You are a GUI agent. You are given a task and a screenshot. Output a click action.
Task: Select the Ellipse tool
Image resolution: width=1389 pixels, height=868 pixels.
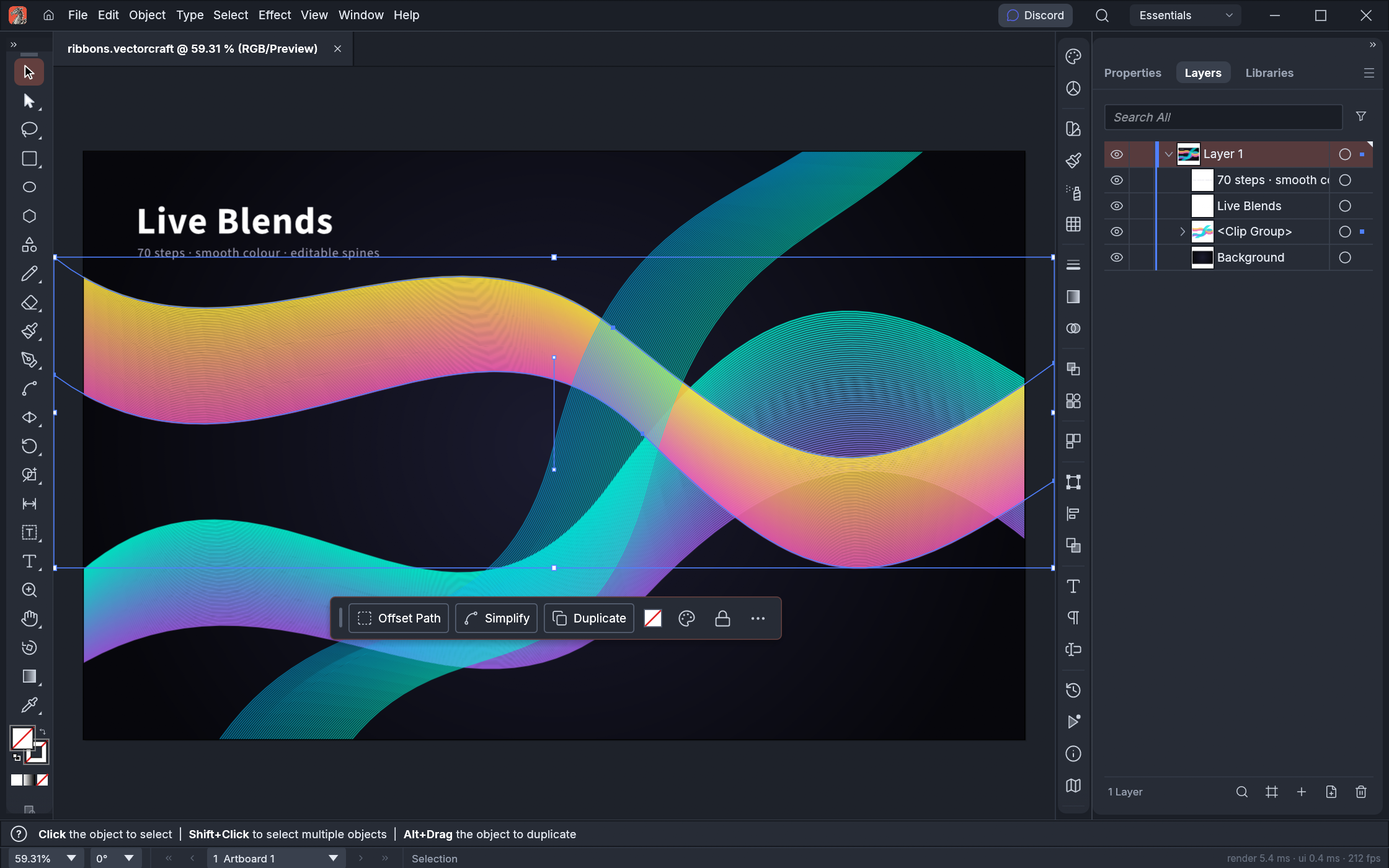[29, 187]
